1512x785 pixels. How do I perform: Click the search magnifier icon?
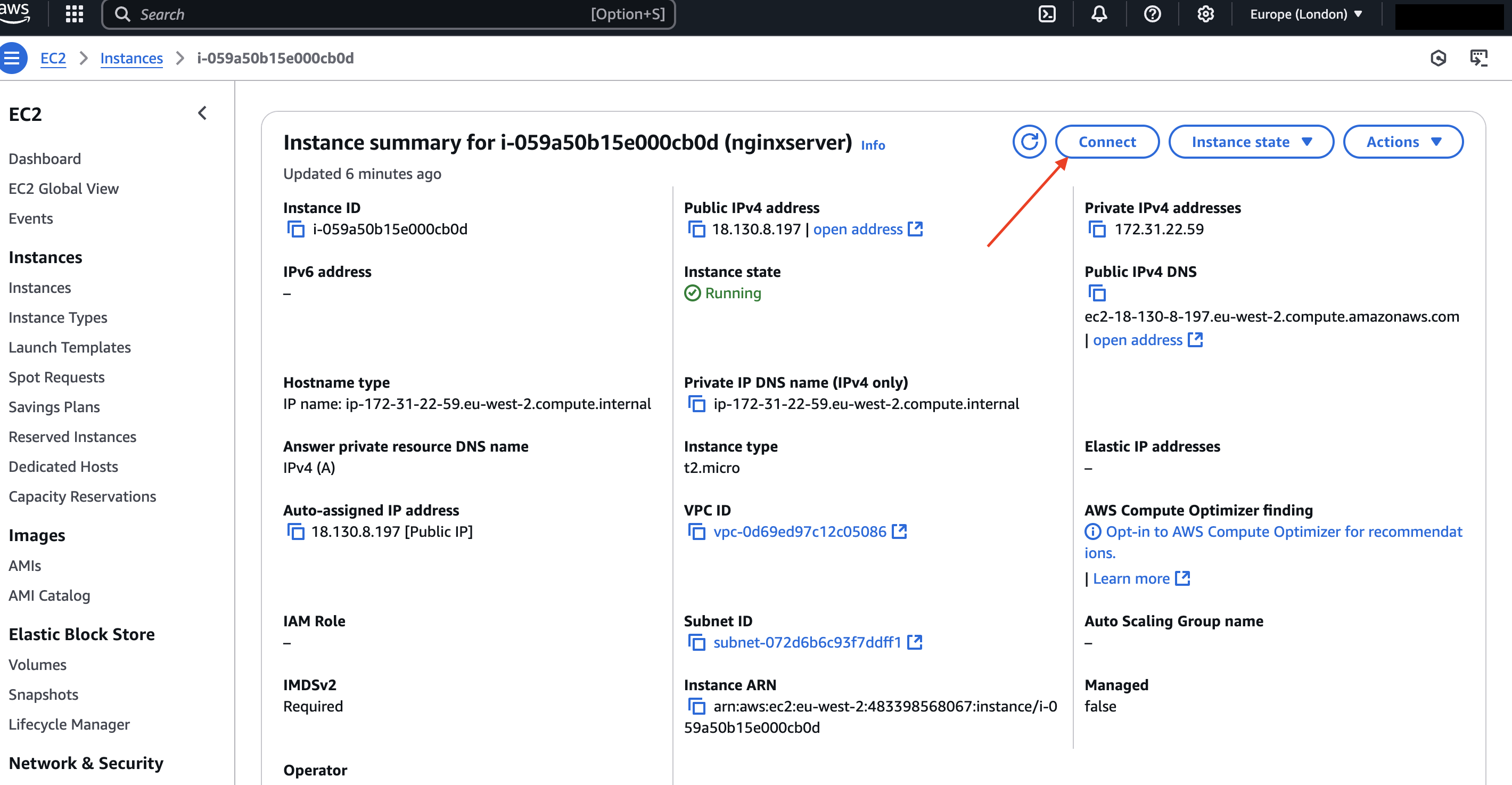coord(122,14)
